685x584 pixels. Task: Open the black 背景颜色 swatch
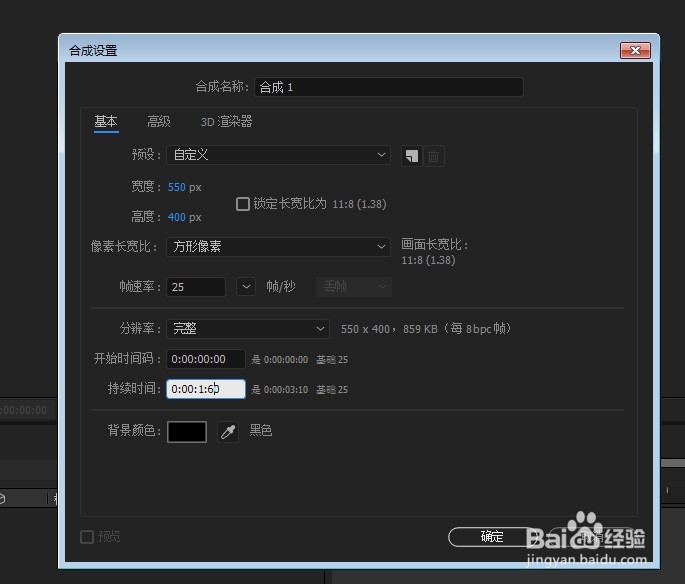pyautogui.click(x=187, y=432)
